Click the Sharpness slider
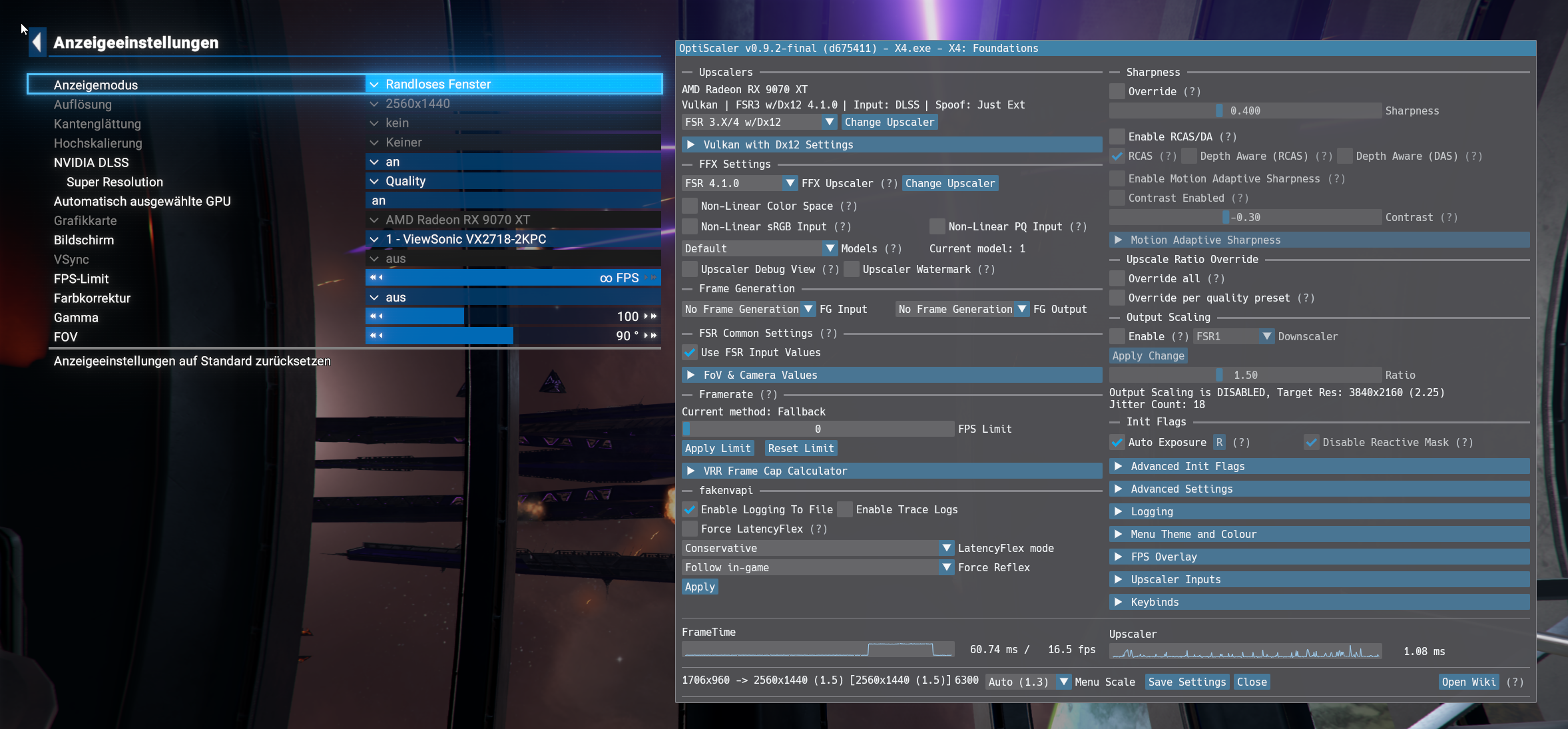 pos(1245,111)
